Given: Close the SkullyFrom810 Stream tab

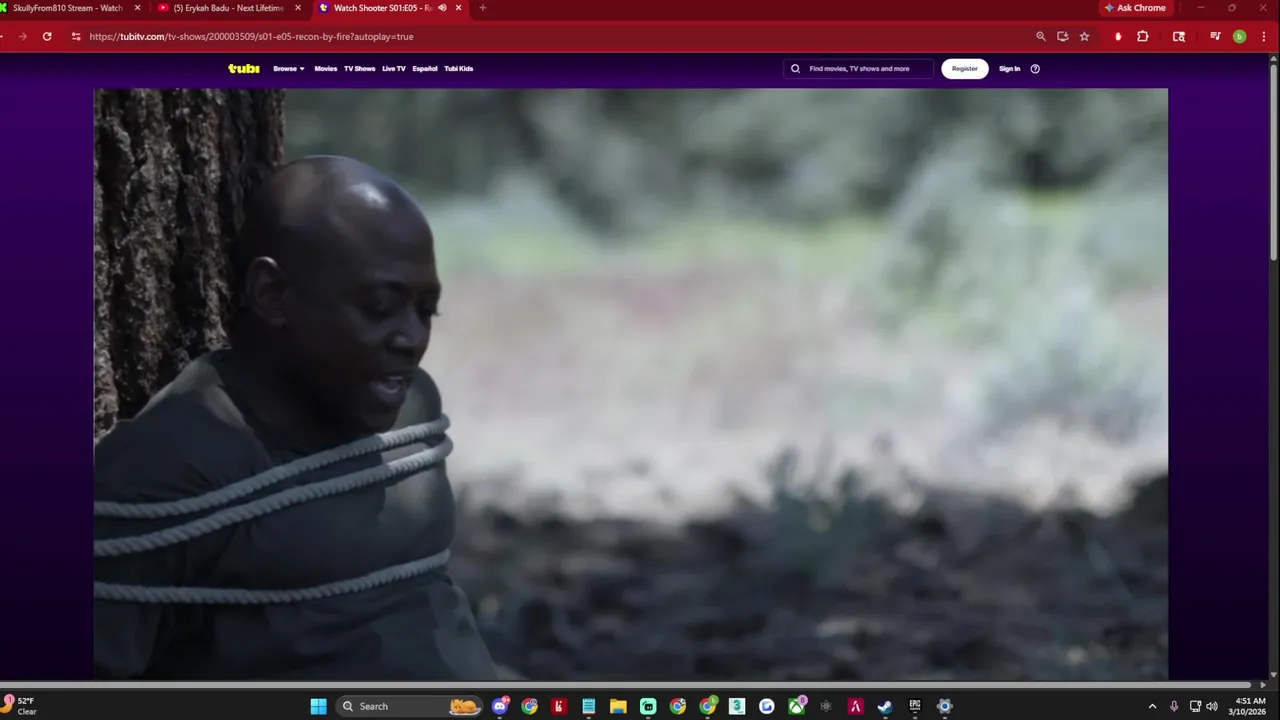Looking at the screenshot, I should (x=138, y=8).
